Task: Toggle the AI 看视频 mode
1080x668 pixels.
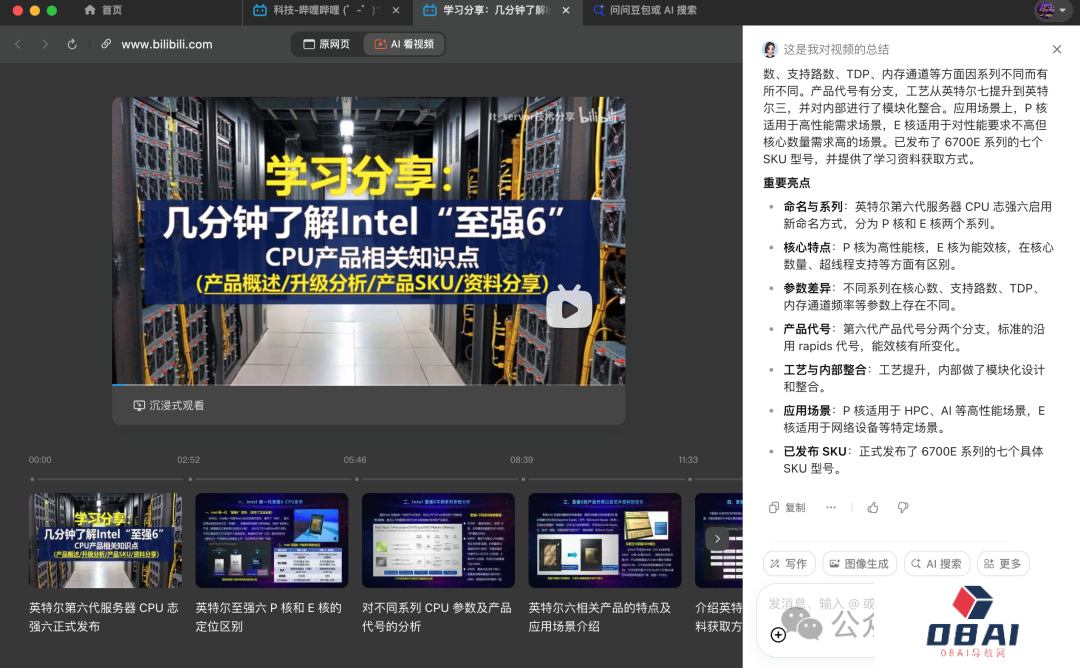Action: (x=404, y=44)
